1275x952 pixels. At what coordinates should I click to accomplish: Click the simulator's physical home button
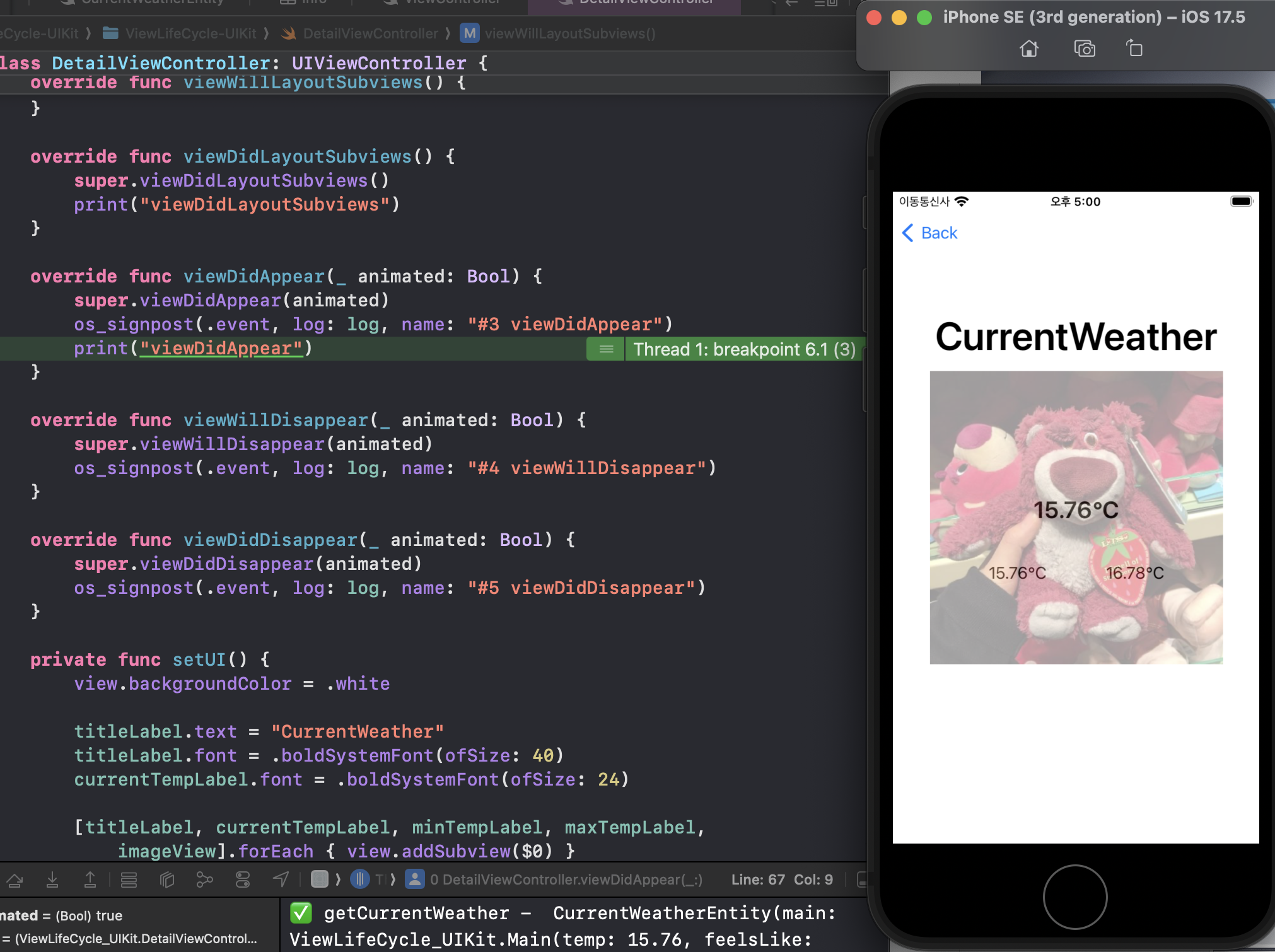1074,897
